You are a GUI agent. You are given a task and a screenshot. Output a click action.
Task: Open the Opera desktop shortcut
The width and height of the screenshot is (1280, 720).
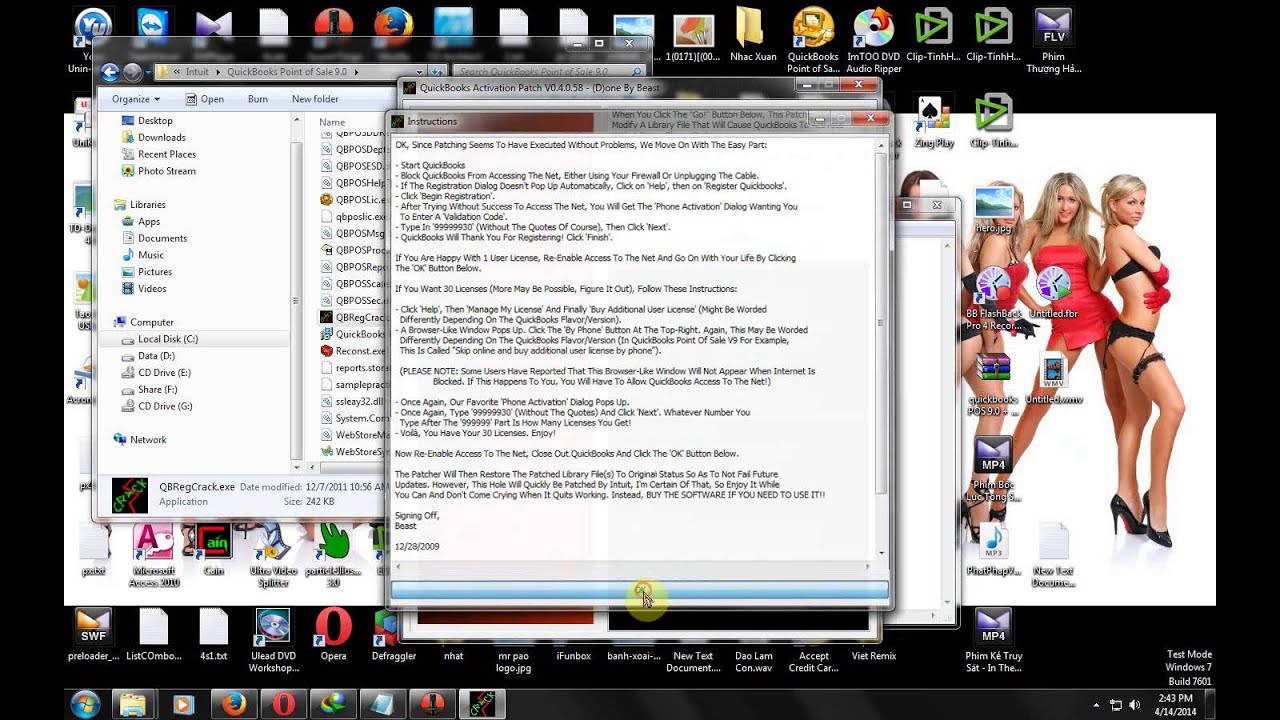333,636
